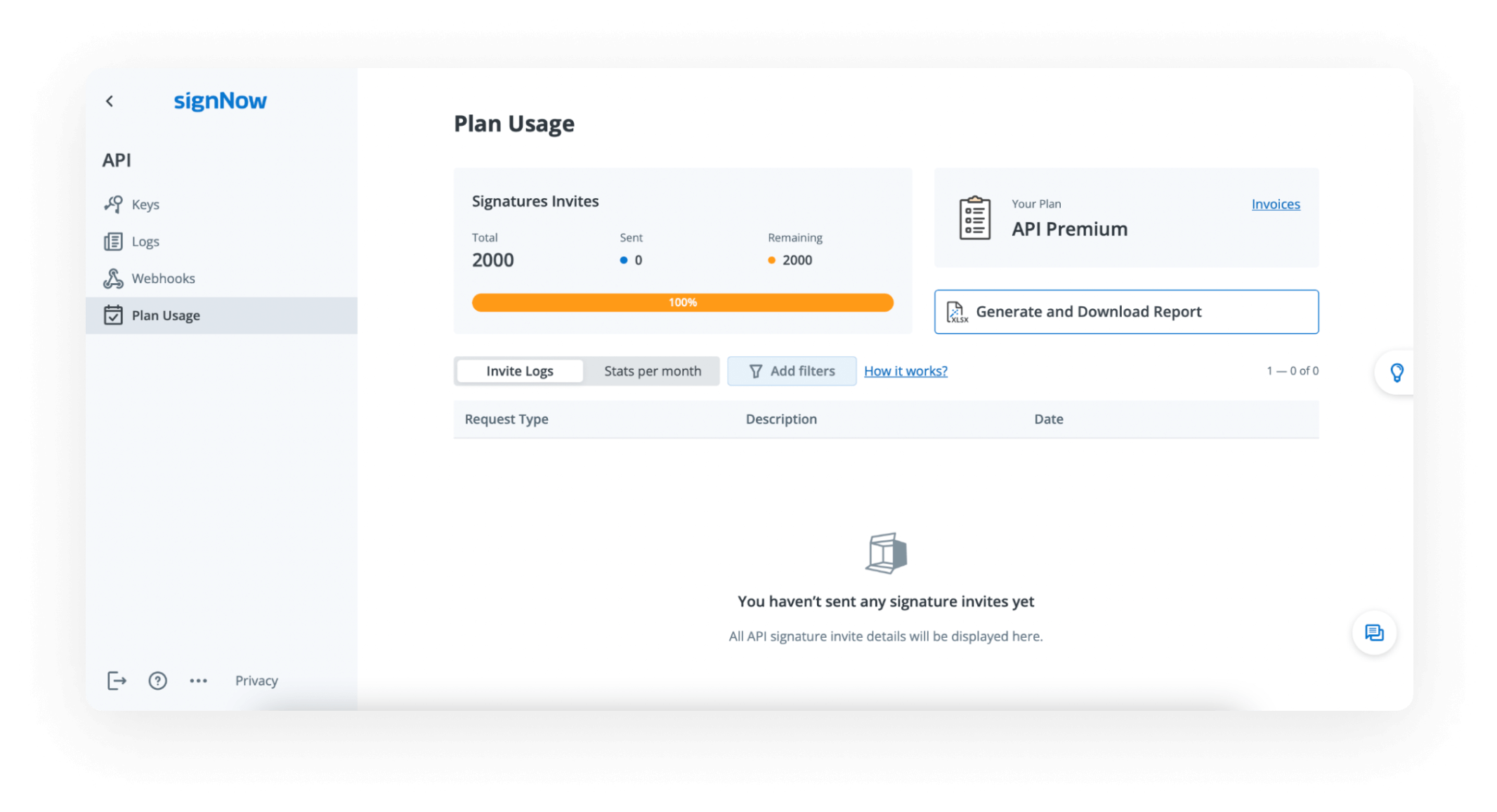The height and width of the screenshot is (812, 1497).
Task: Open the Privacy link
Action: coord(256,681)
